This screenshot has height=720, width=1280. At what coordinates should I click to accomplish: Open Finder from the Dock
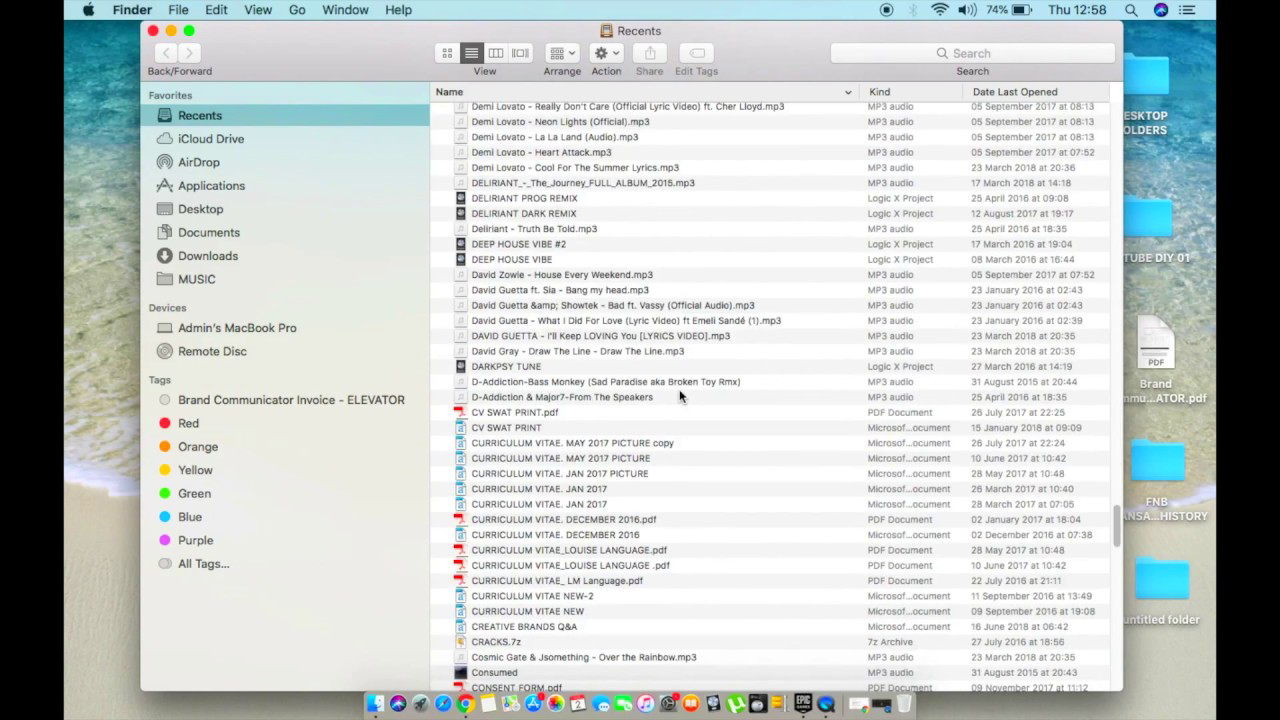click(x=375, y=704)
